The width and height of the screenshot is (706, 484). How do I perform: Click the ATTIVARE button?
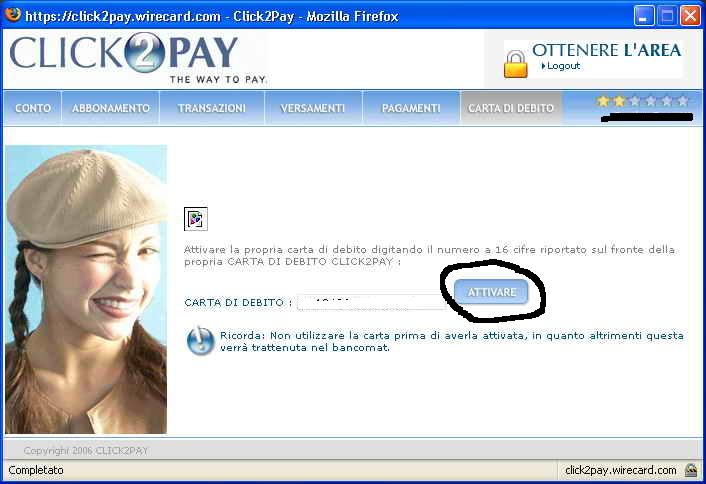[491, 292]
